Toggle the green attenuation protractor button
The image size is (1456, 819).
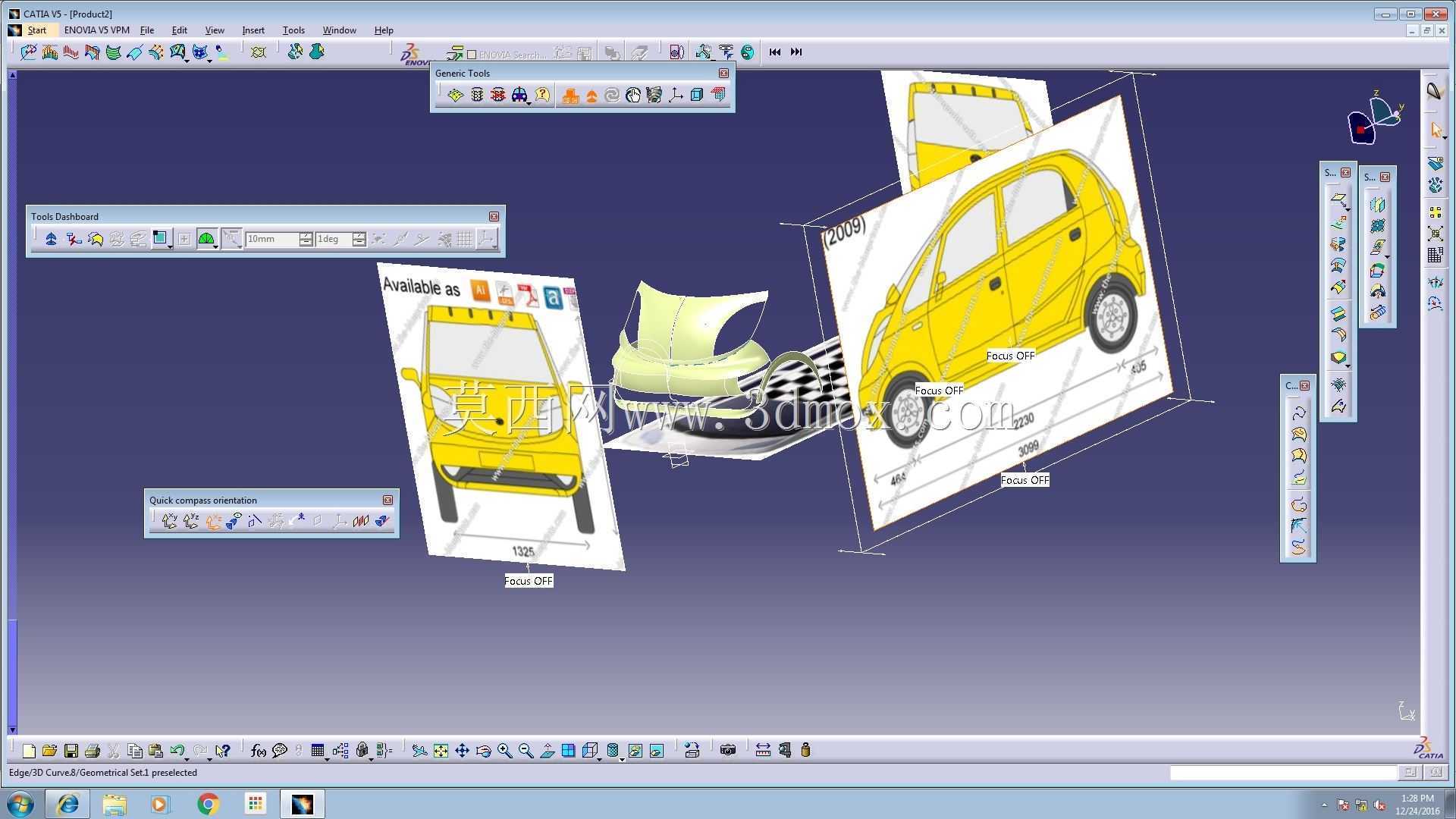pos(206,240)
